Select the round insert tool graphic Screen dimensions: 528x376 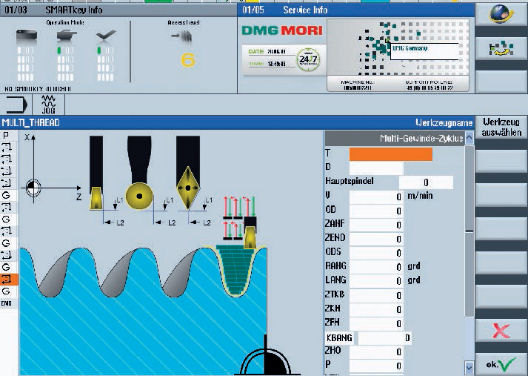139,172
